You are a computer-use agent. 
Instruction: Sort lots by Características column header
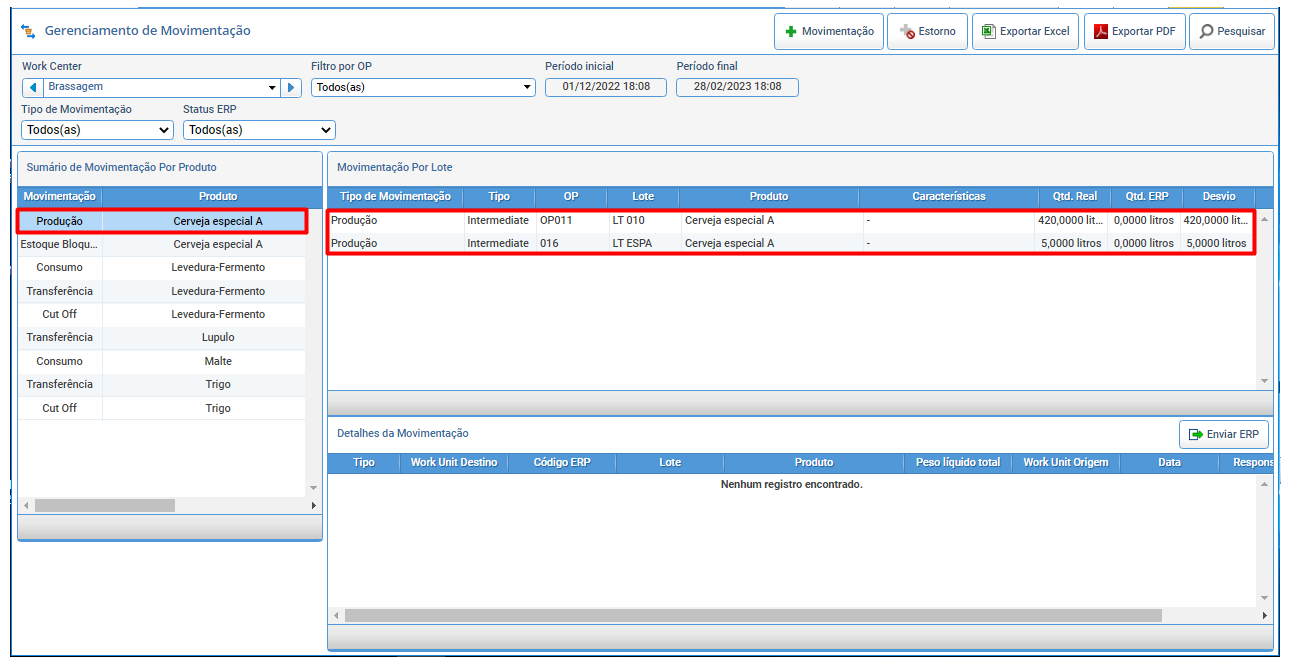tap(949, 196)
